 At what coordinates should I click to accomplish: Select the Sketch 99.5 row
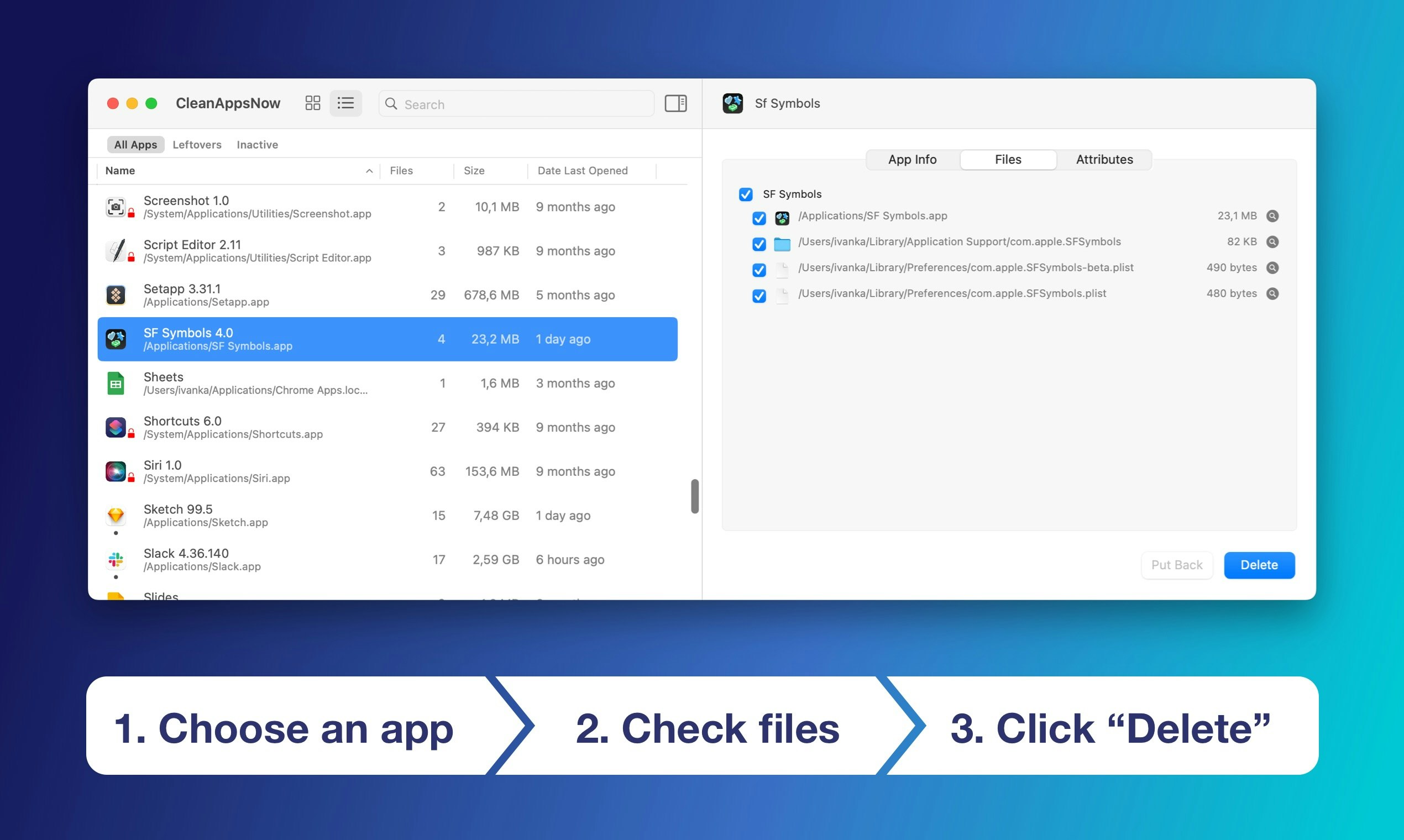point(387,516)
